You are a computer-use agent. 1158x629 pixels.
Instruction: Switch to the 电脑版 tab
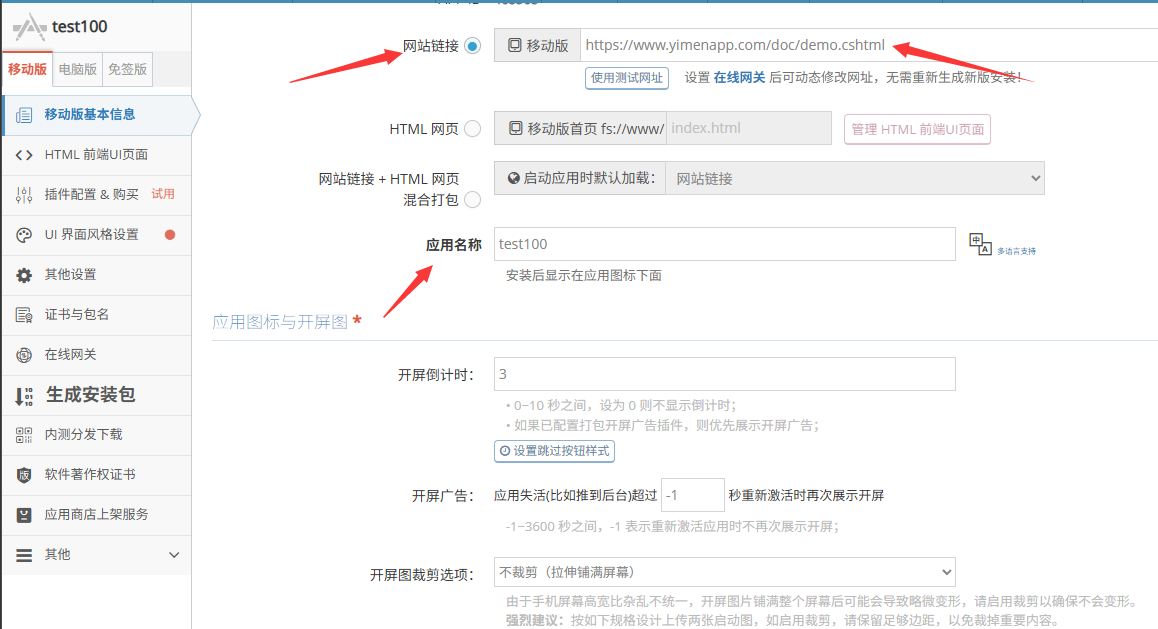tap(78, 69)
